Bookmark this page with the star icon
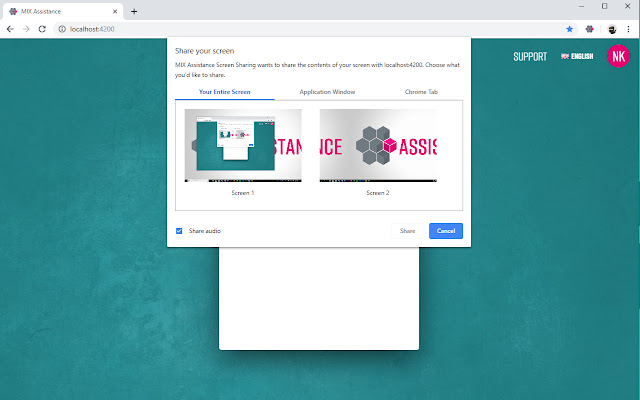Image resolution: width=640 pixels, height=400 pixels. (569, 29)
